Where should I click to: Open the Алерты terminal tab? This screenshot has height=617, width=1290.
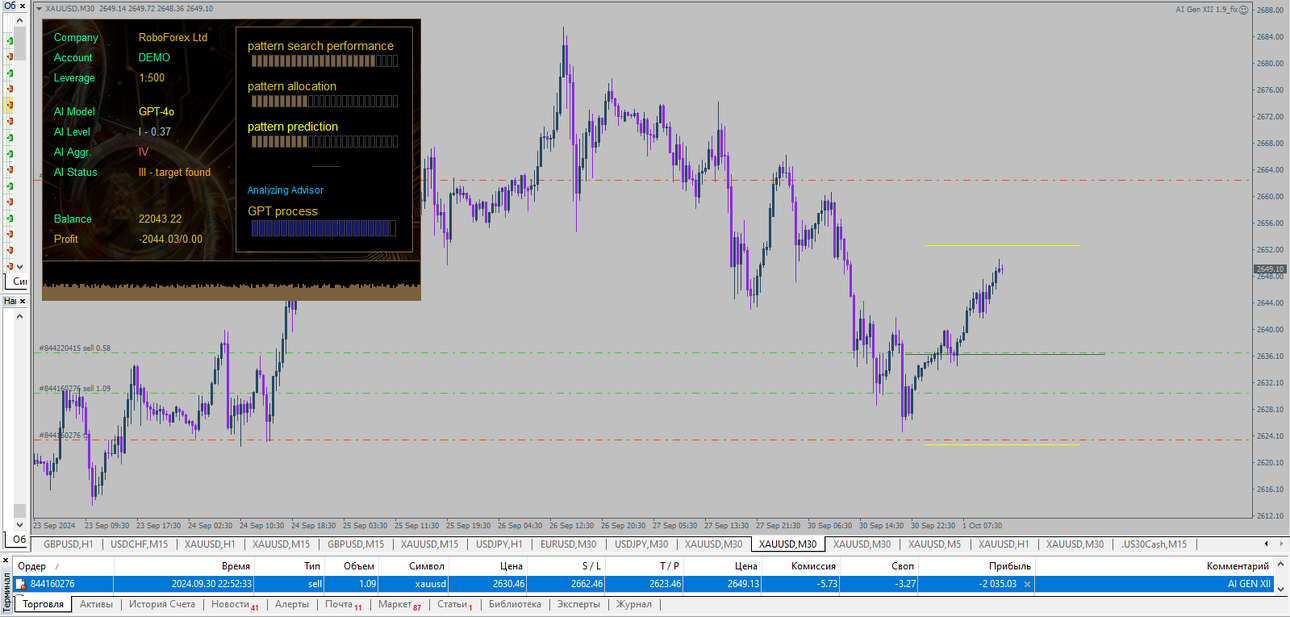point(292,604)
